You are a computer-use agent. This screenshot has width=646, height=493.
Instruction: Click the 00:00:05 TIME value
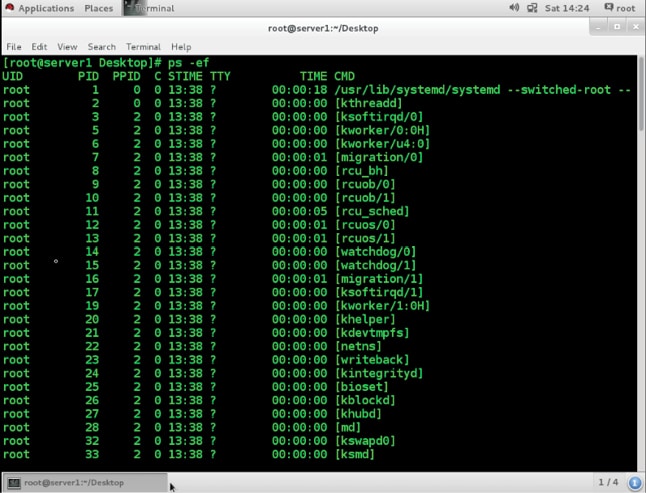point(300,211)
